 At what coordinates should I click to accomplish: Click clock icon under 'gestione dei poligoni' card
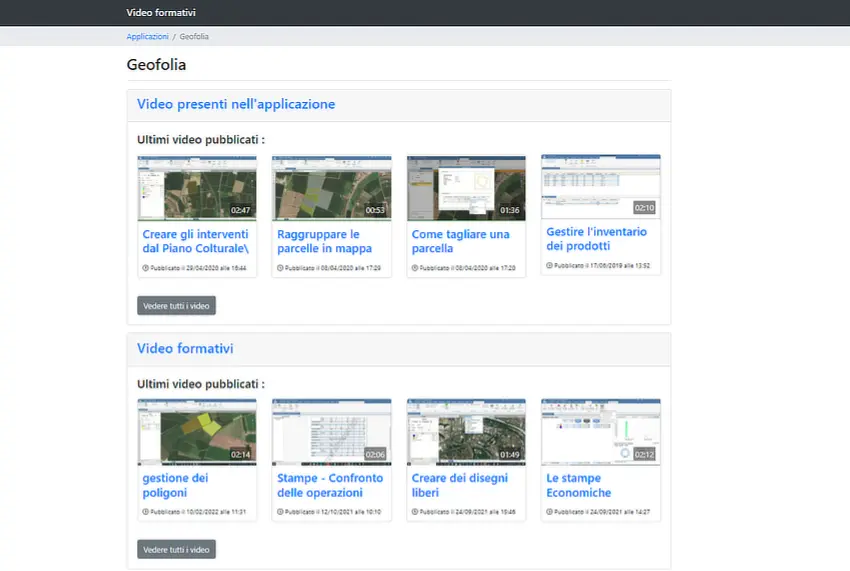[145, 512]
